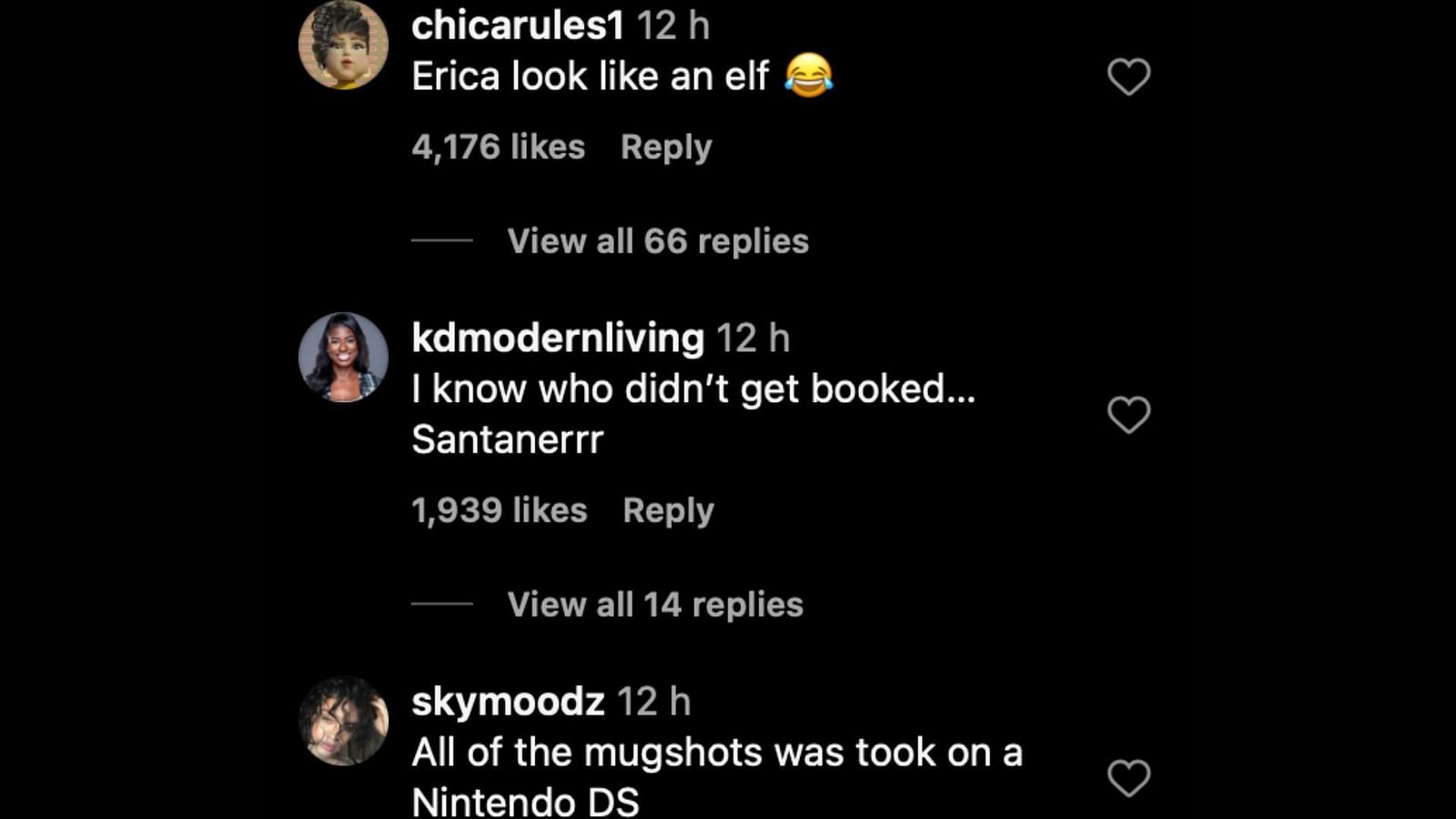The width and height of the screenshot is (1456, 819).
Task: Reply to kdmodernliving's Santanerrr comment
Action: tap(669, 511)
